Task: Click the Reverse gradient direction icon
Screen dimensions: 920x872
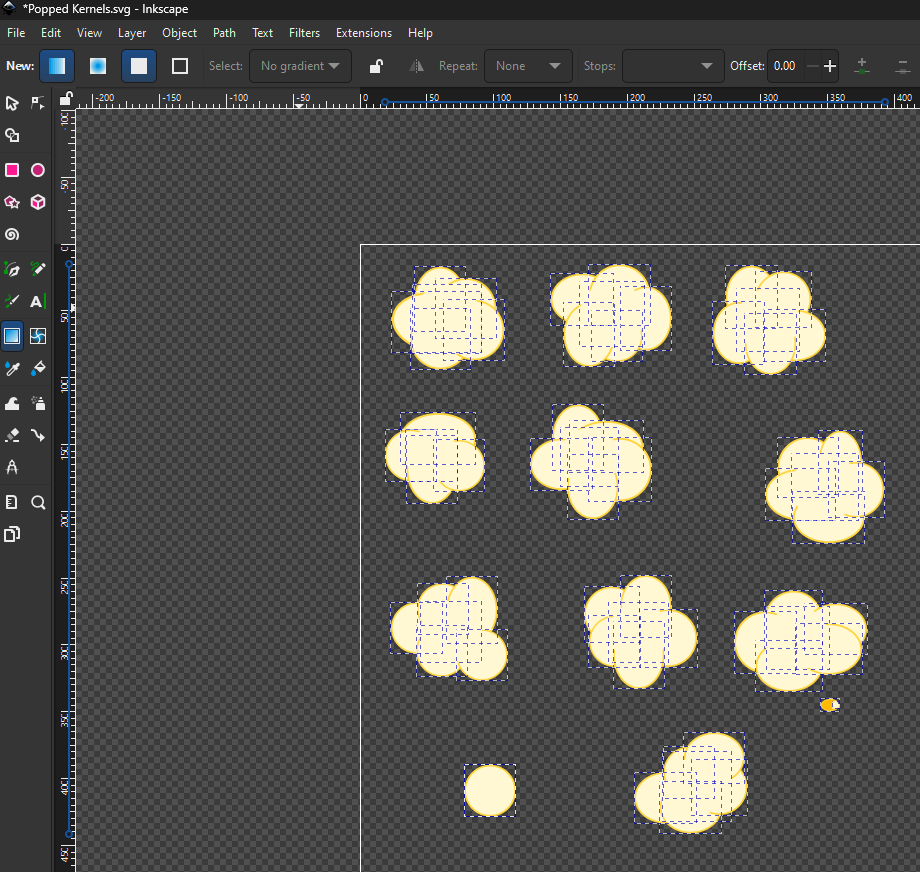Action: [417, 66]
